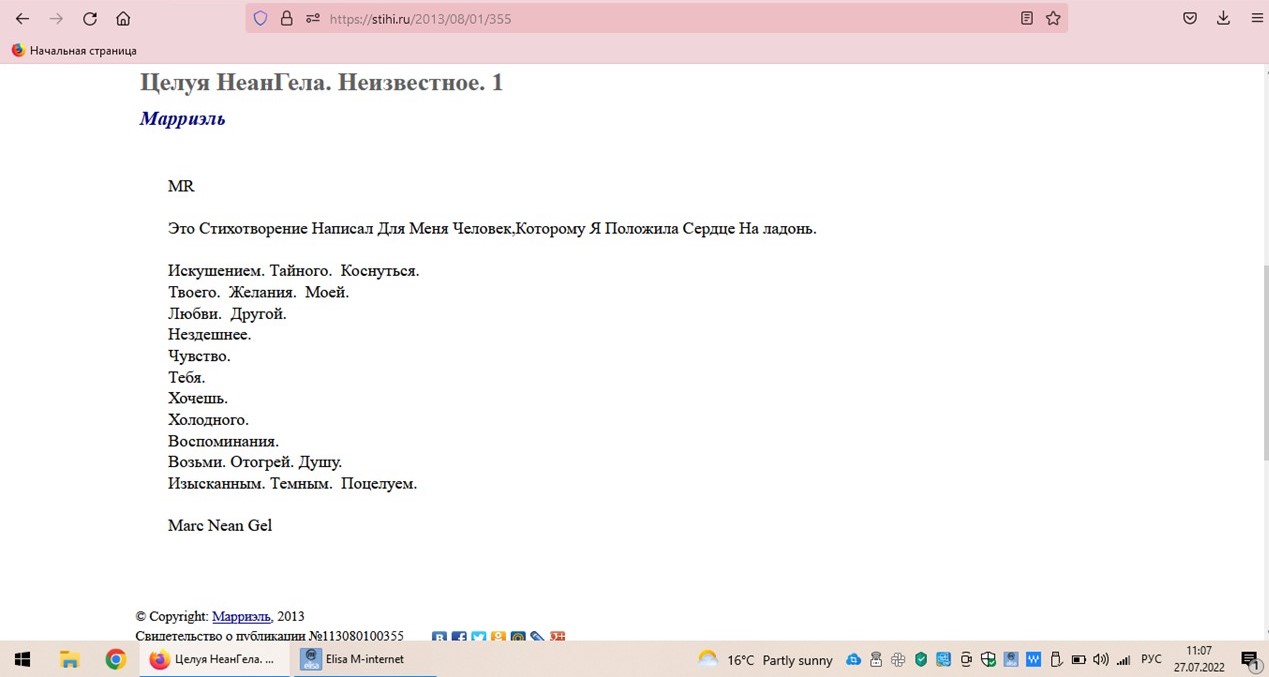This screenshot has width=1269, height=677.
Task: Share the poem on Facebook
Action: [459, 636]
